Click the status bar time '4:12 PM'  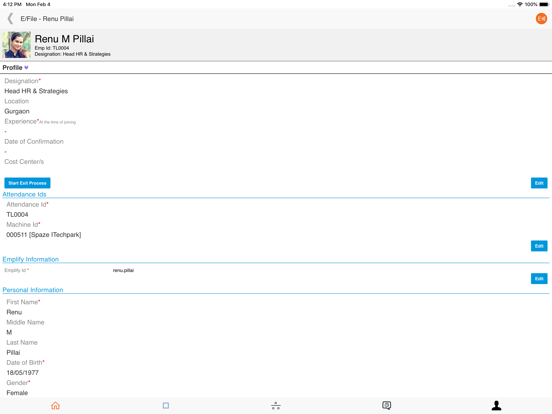coord(12,4)
